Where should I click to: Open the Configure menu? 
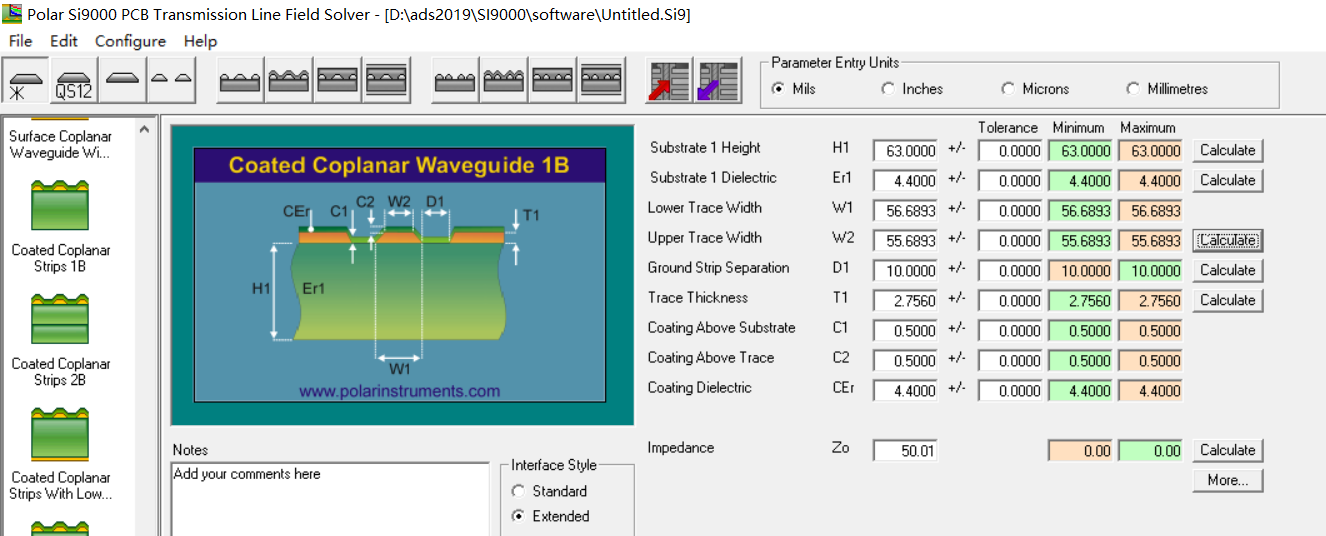point(130,41)
